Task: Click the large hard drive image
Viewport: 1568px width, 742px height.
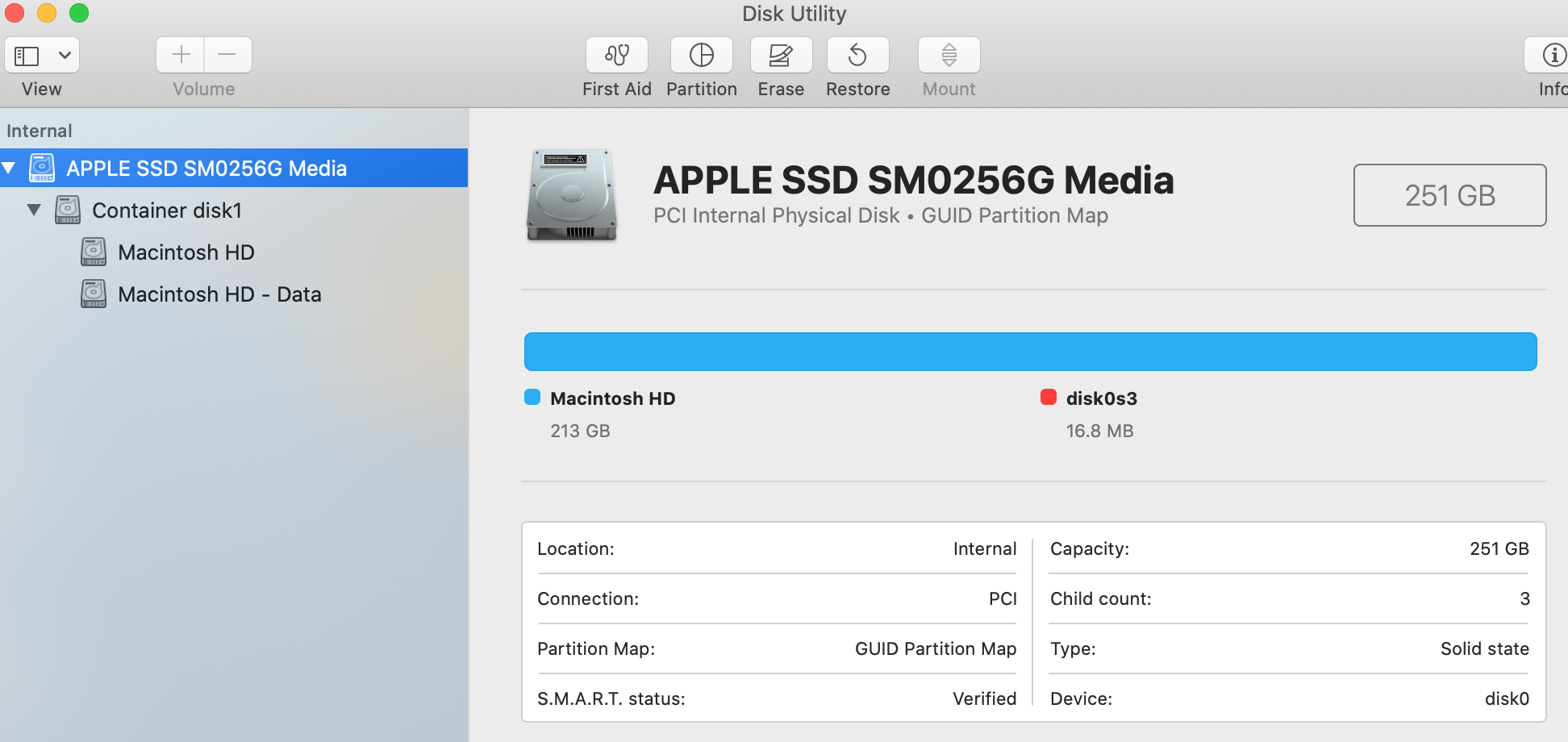Action: tap(572, 194)
